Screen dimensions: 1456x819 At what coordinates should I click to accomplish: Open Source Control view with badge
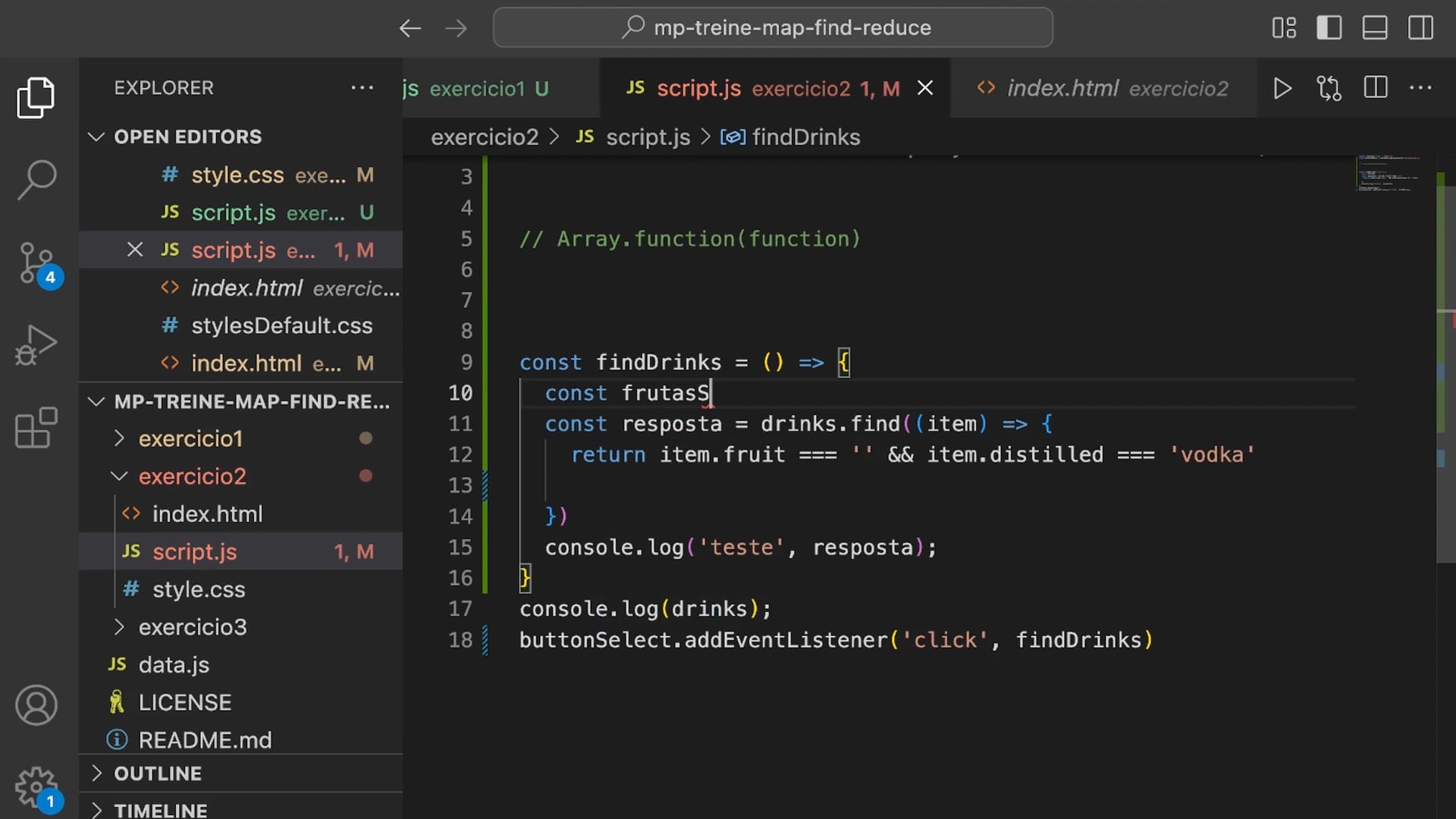(x=36, y=263)
